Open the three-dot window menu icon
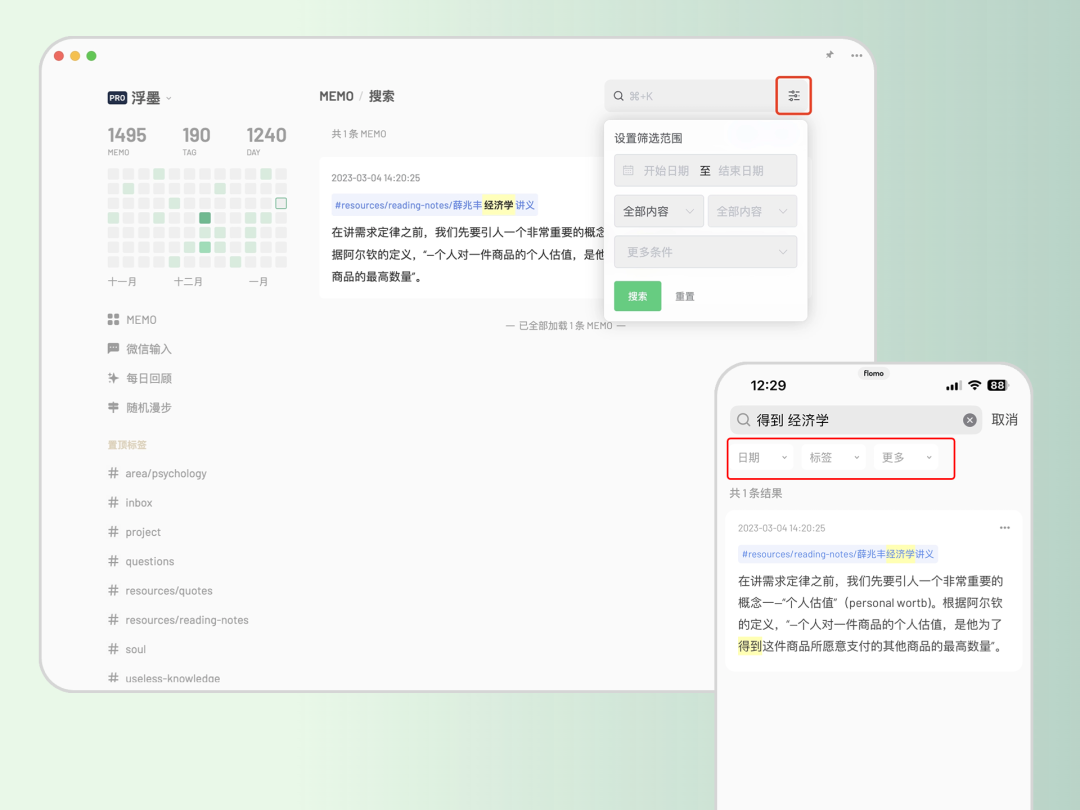The image size is (1080, 810). 856,55
